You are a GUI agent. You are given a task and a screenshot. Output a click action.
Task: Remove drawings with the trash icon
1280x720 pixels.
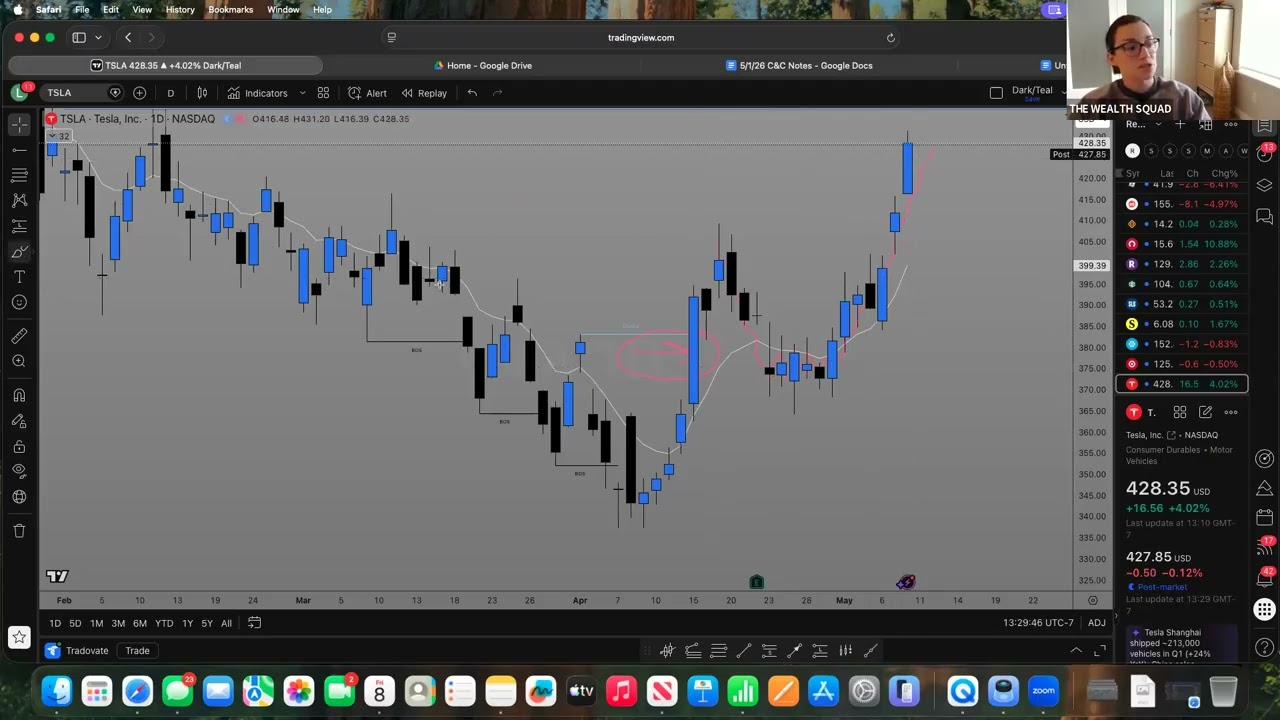(x=19, y=531)
